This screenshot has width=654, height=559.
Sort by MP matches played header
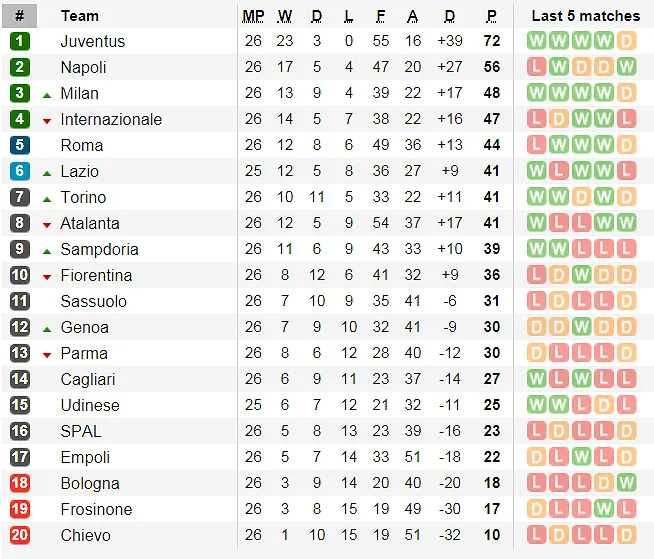(253, 15)
